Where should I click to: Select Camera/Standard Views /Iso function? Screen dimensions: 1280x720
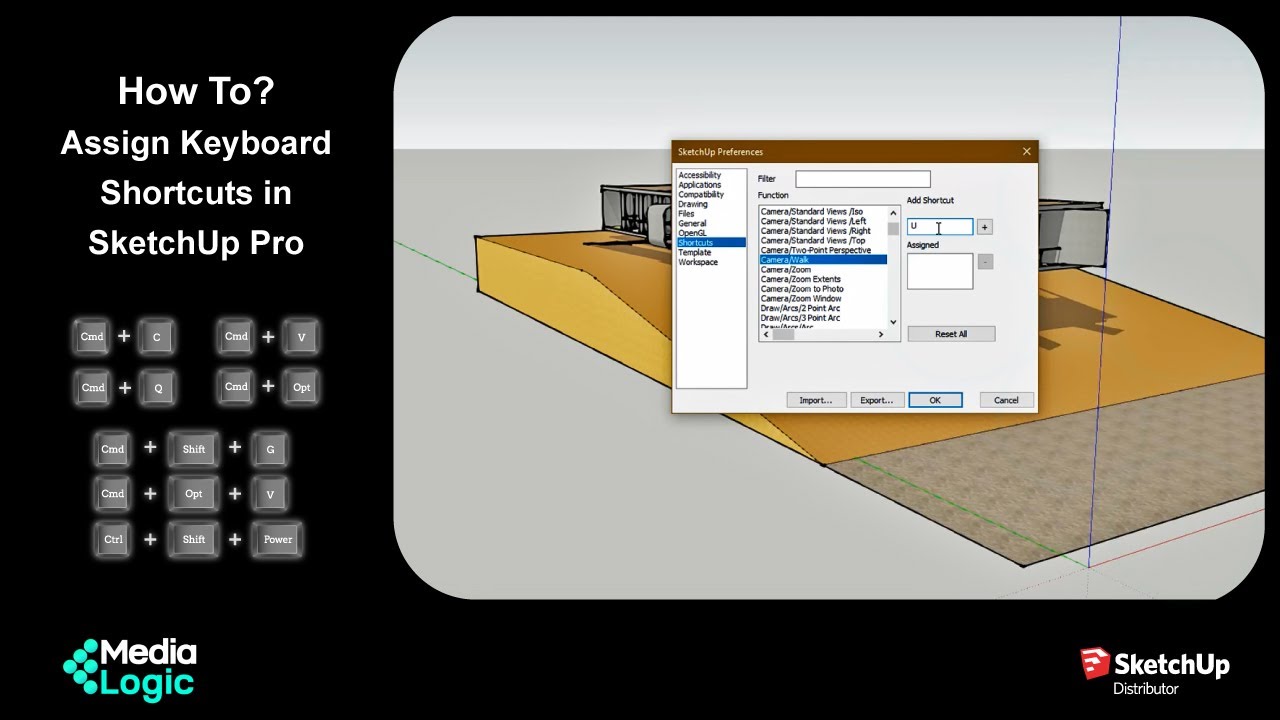click(812, 212)
